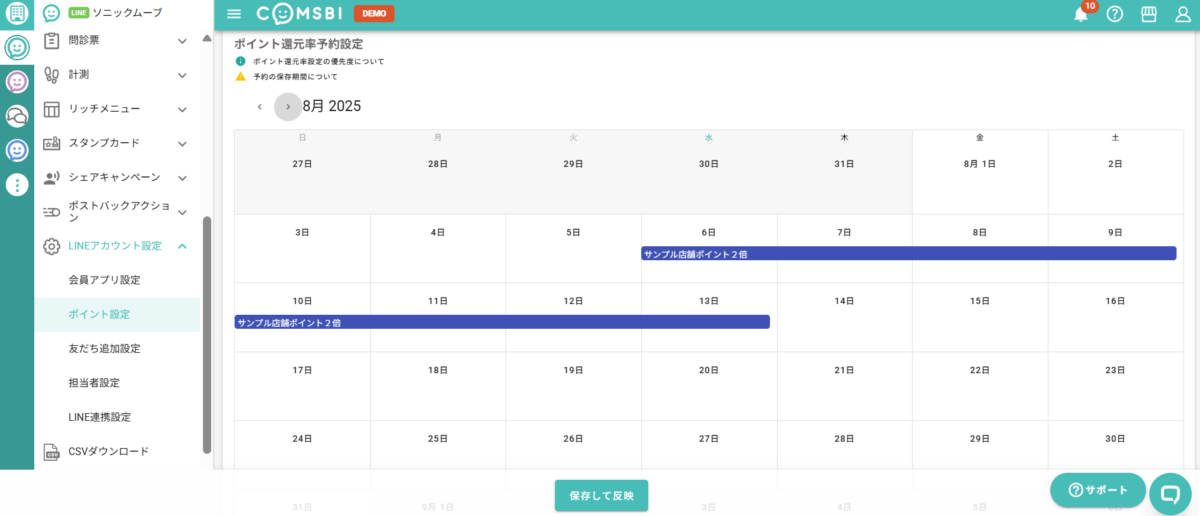Collapse the LINEアカウント設定 chevron
This screenshot has width=1200, height=516.
click(182, 246)
